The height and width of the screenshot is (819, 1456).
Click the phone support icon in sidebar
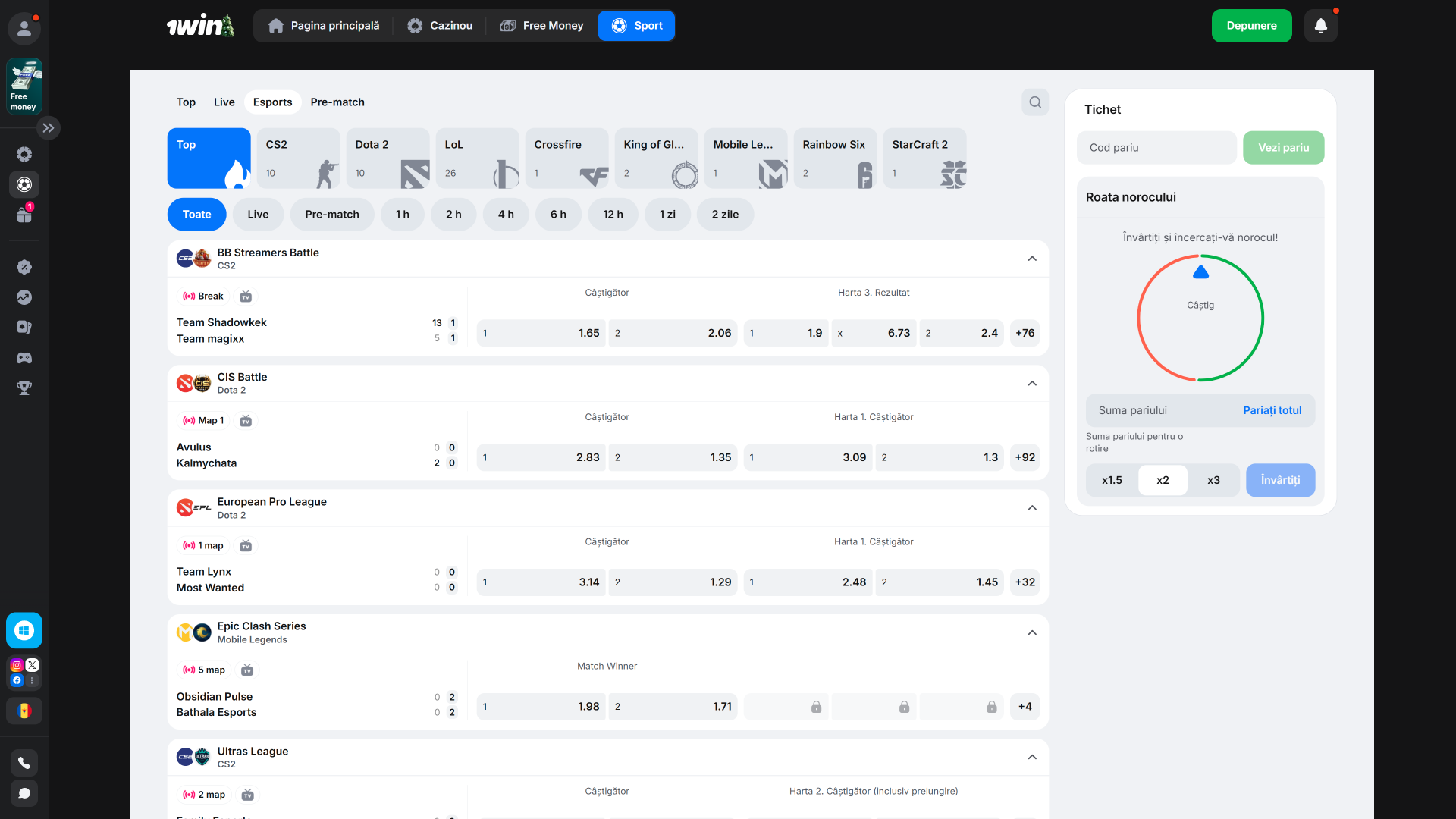(x=24, y=763)
